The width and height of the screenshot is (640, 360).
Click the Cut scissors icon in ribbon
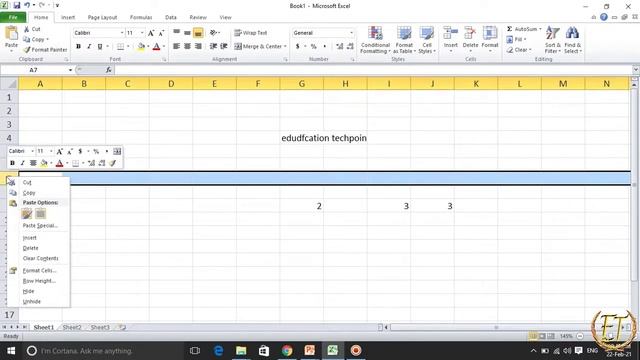point(27,29)
